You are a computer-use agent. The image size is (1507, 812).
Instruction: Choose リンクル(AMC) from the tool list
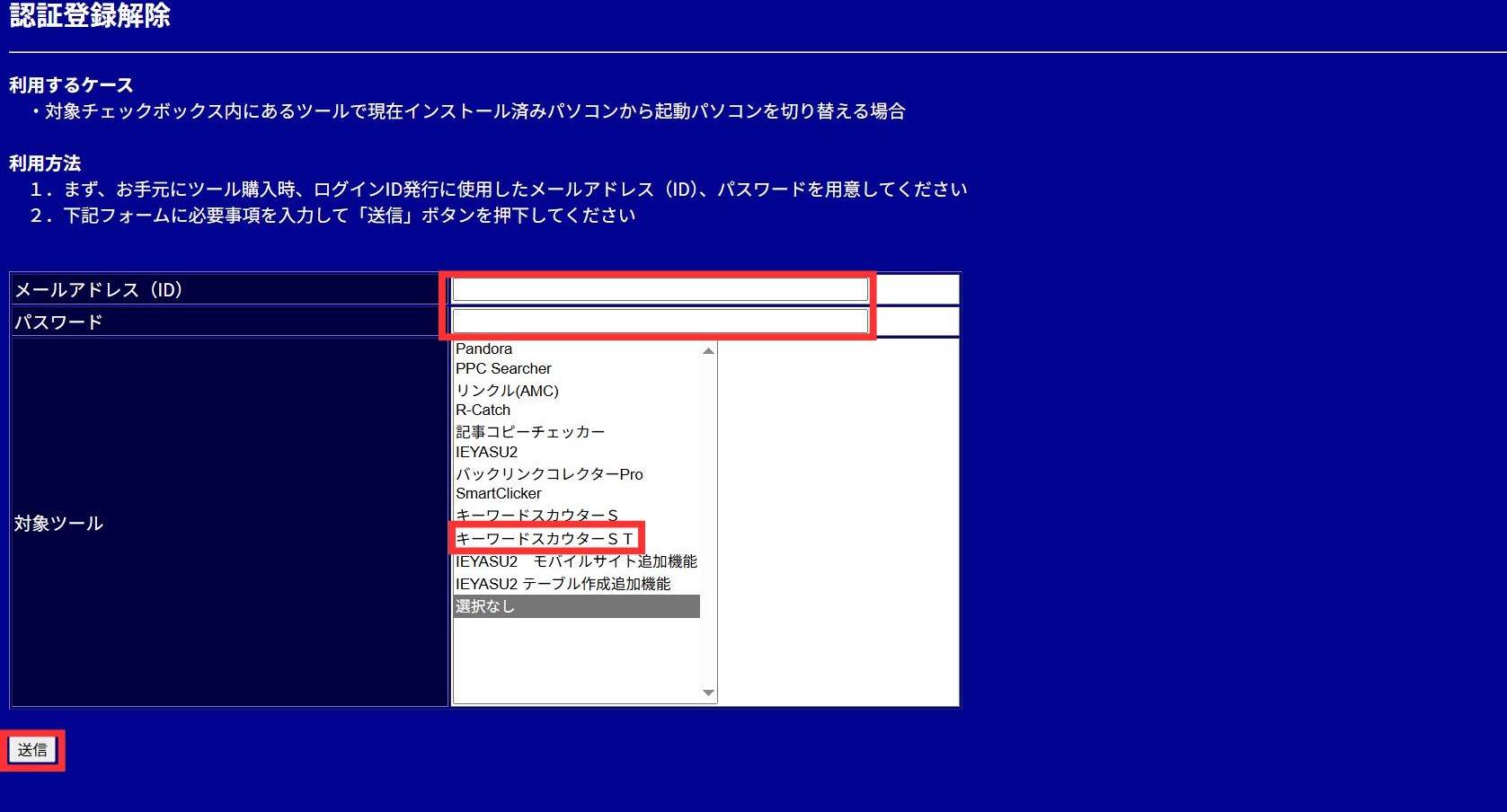507,390
